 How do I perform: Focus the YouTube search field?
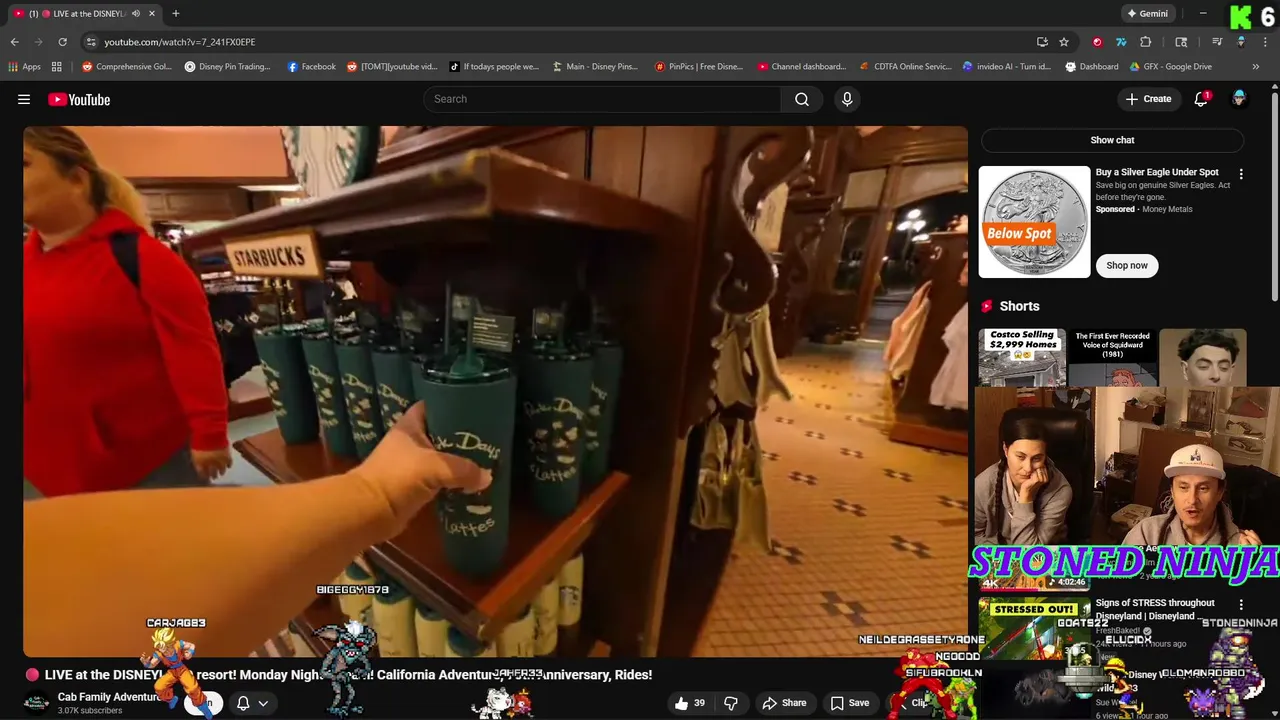[x=602, y=99]
